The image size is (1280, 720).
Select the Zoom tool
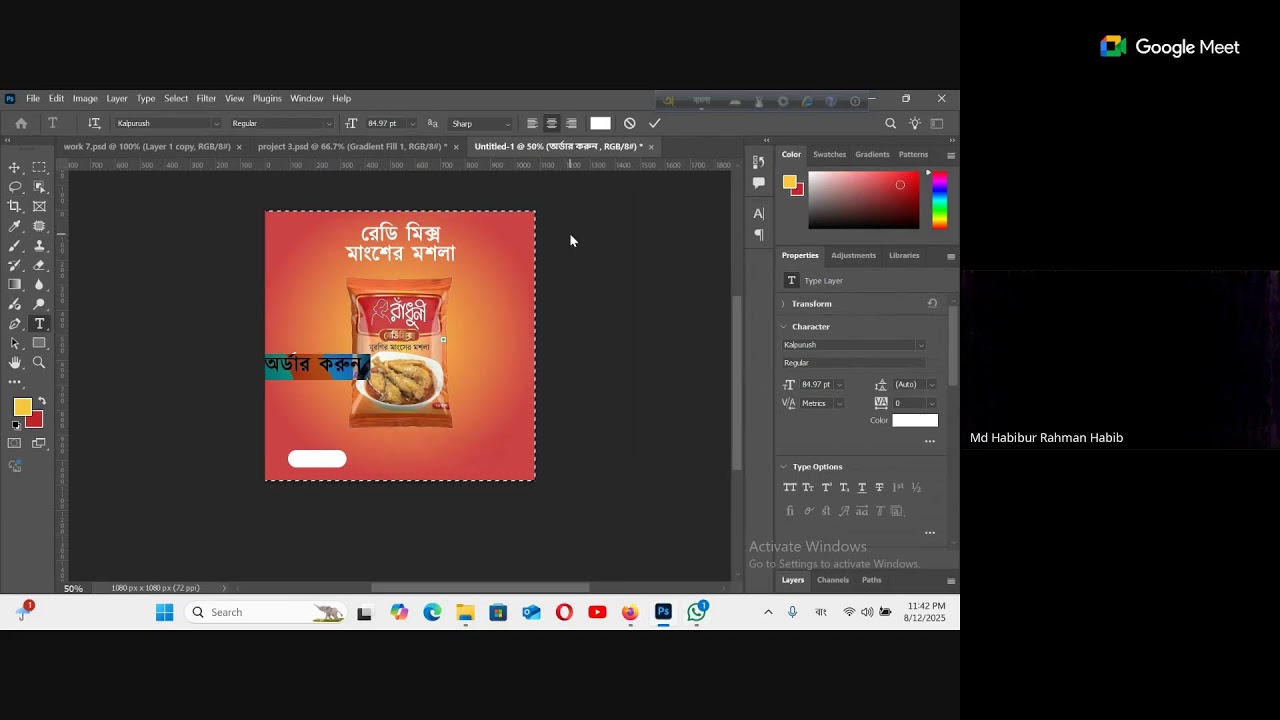(39, 363)
